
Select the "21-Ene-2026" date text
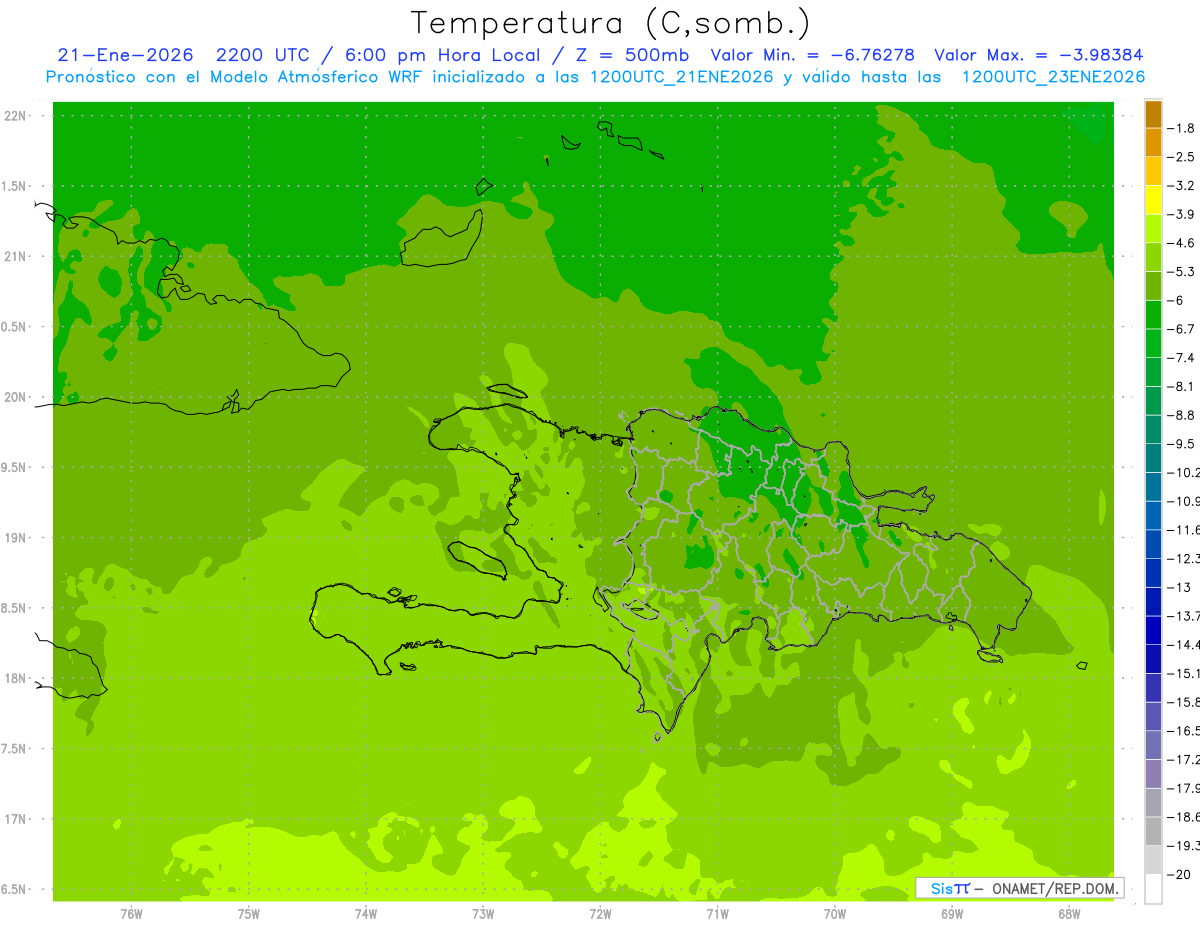(125, 56)
